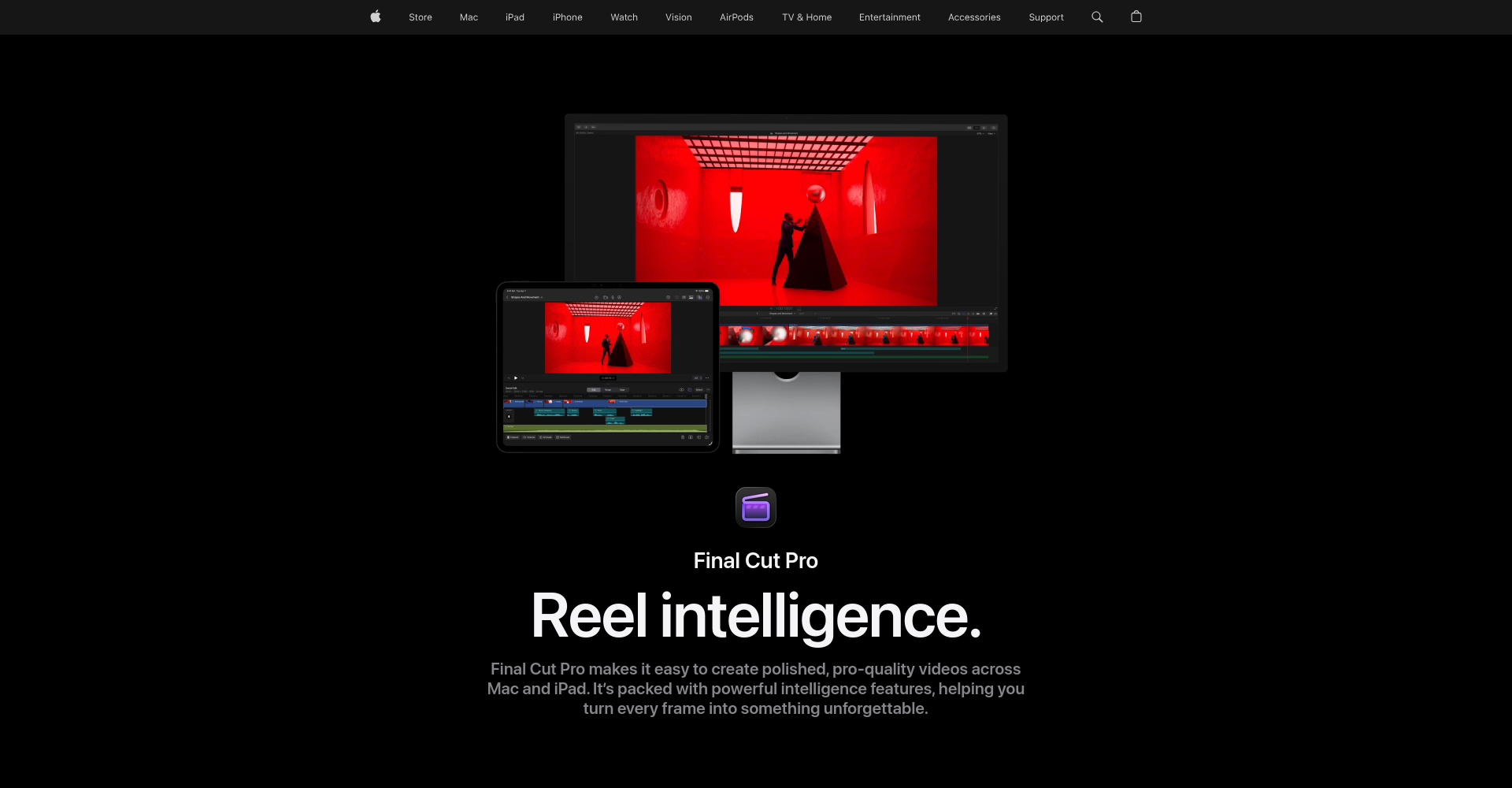Screen dimensions: 1512x788
Task: Open the View dropdown in the Mac viewer toolbar
Action: point(991,134)
